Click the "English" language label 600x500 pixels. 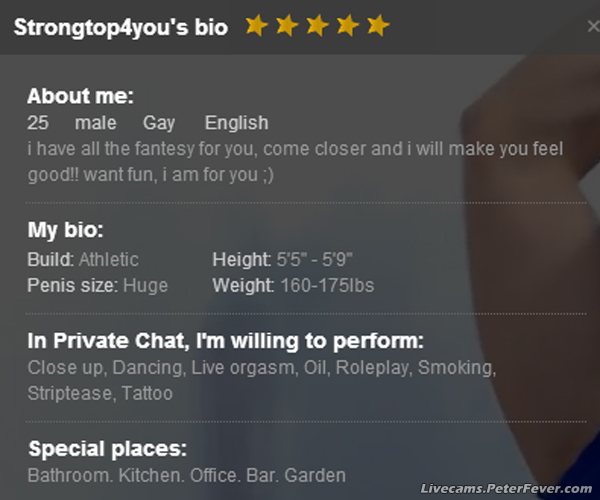[236, 123]
